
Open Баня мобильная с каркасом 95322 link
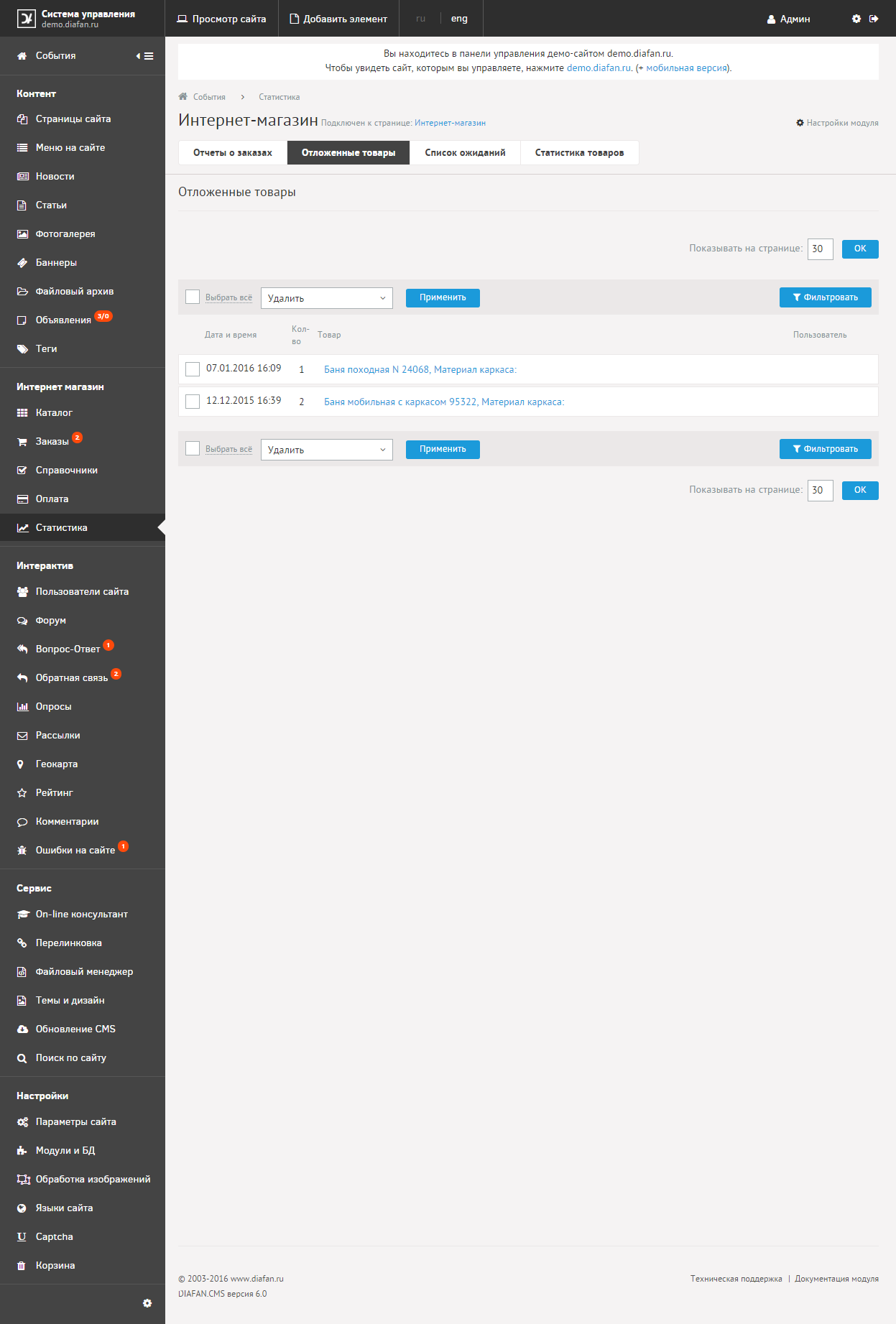(x=444, y=402)
